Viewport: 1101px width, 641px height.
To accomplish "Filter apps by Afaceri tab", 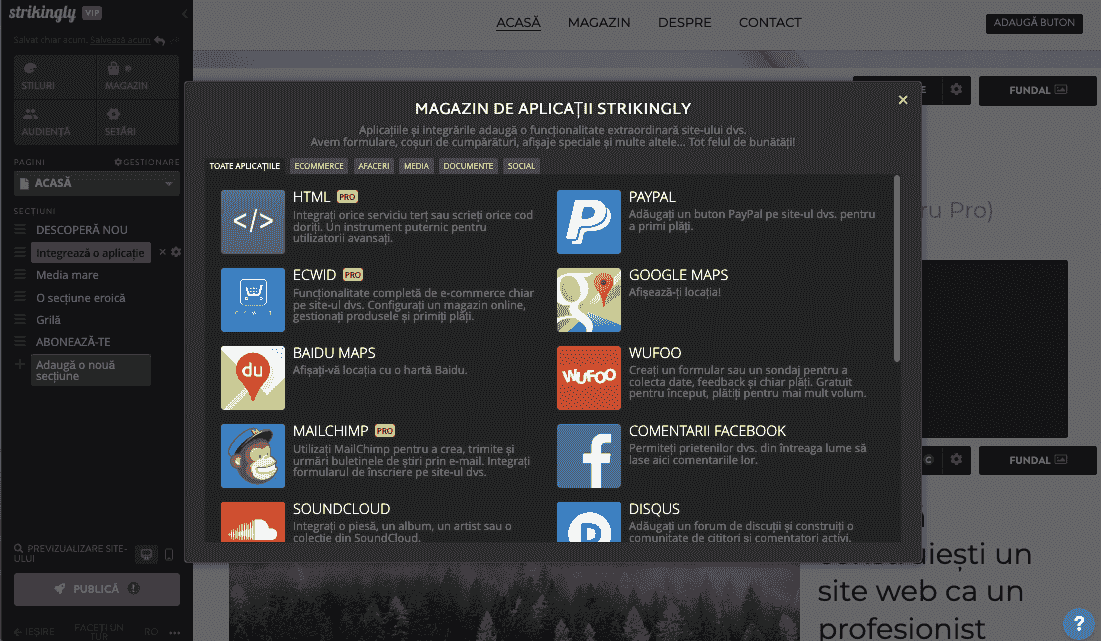I will [x=374, y=166].
